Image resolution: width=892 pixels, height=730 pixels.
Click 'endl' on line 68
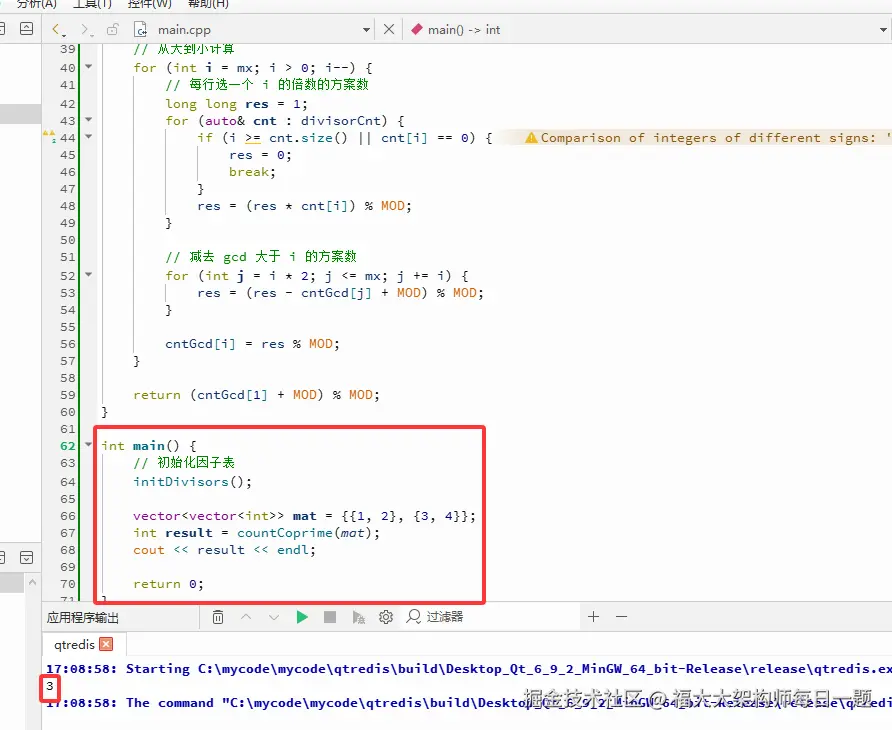(292, 550)
